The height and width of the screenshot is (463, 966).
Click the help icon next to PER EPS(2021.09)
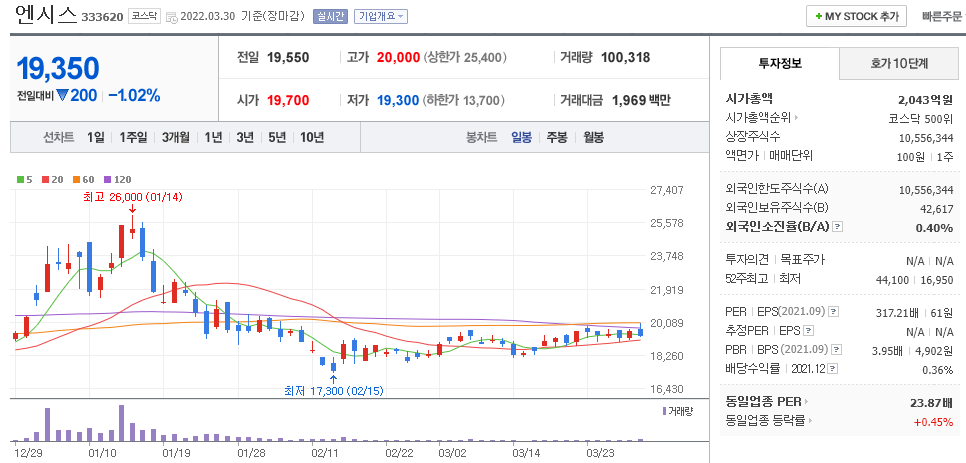834,312
